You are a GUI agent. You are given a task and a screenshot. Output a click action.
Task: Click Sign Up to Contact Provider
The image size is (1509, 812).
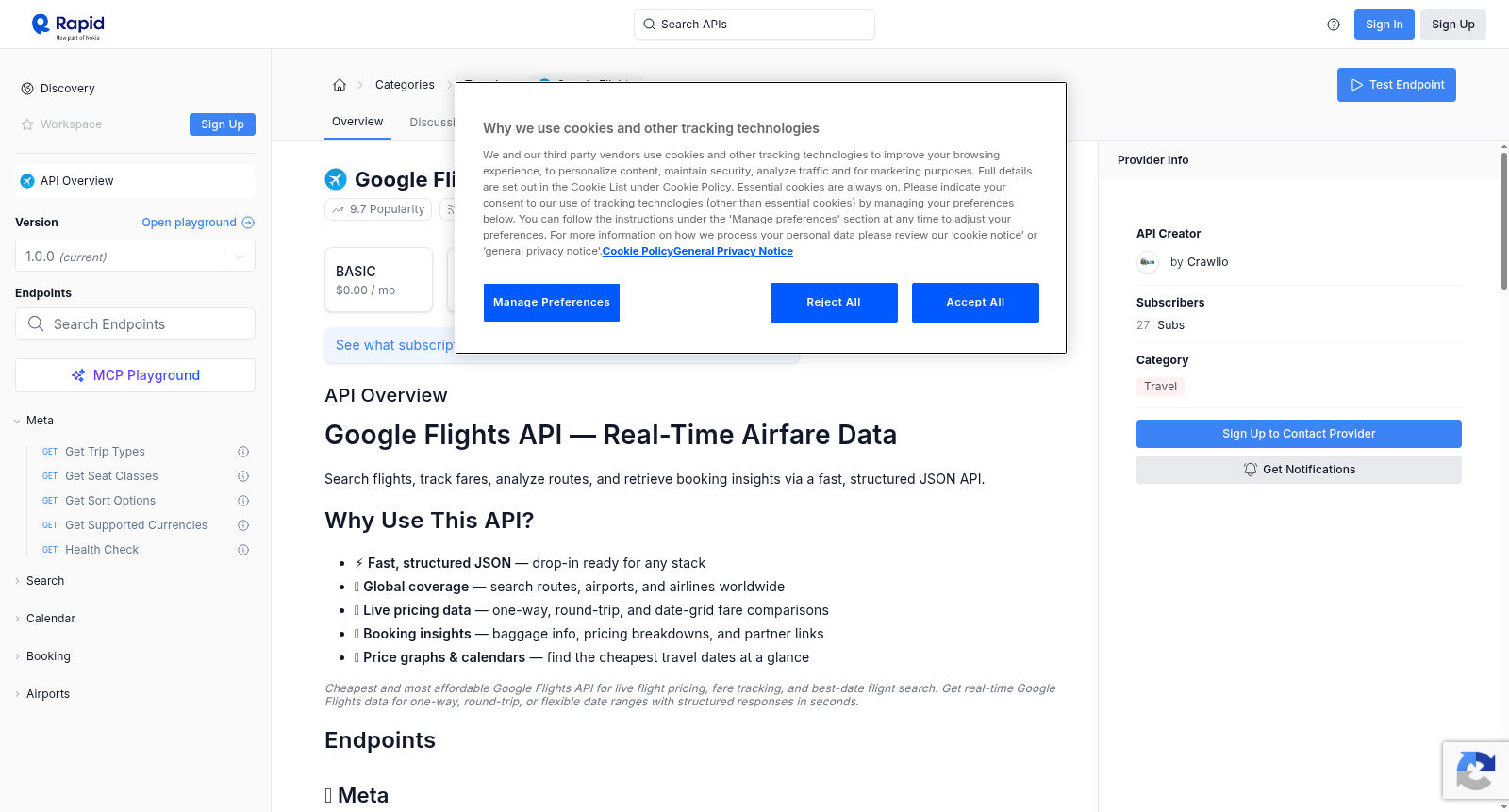1299,434
